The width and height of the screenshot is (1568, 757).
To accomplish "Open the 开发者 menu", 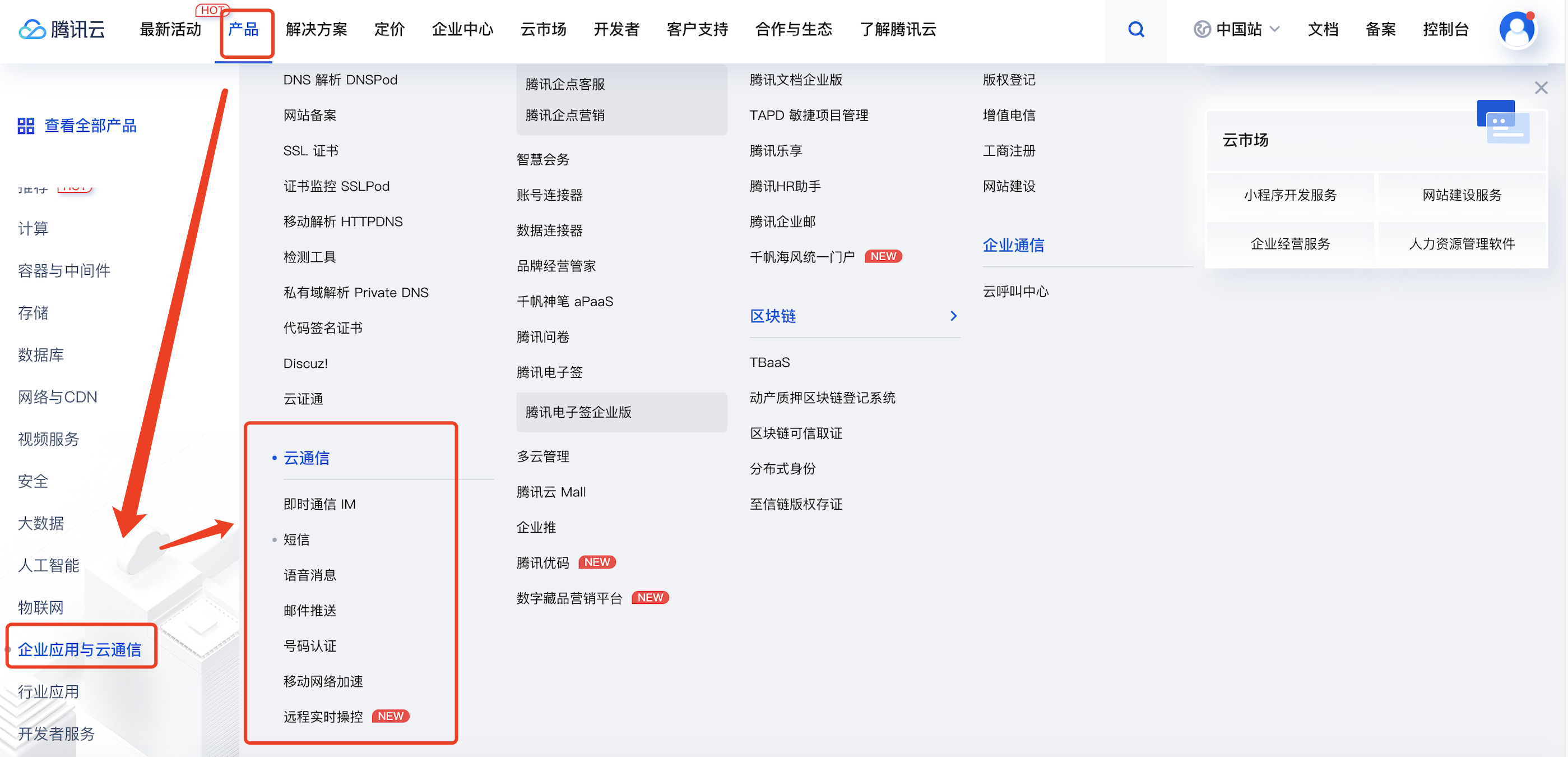I will point(616,29).
